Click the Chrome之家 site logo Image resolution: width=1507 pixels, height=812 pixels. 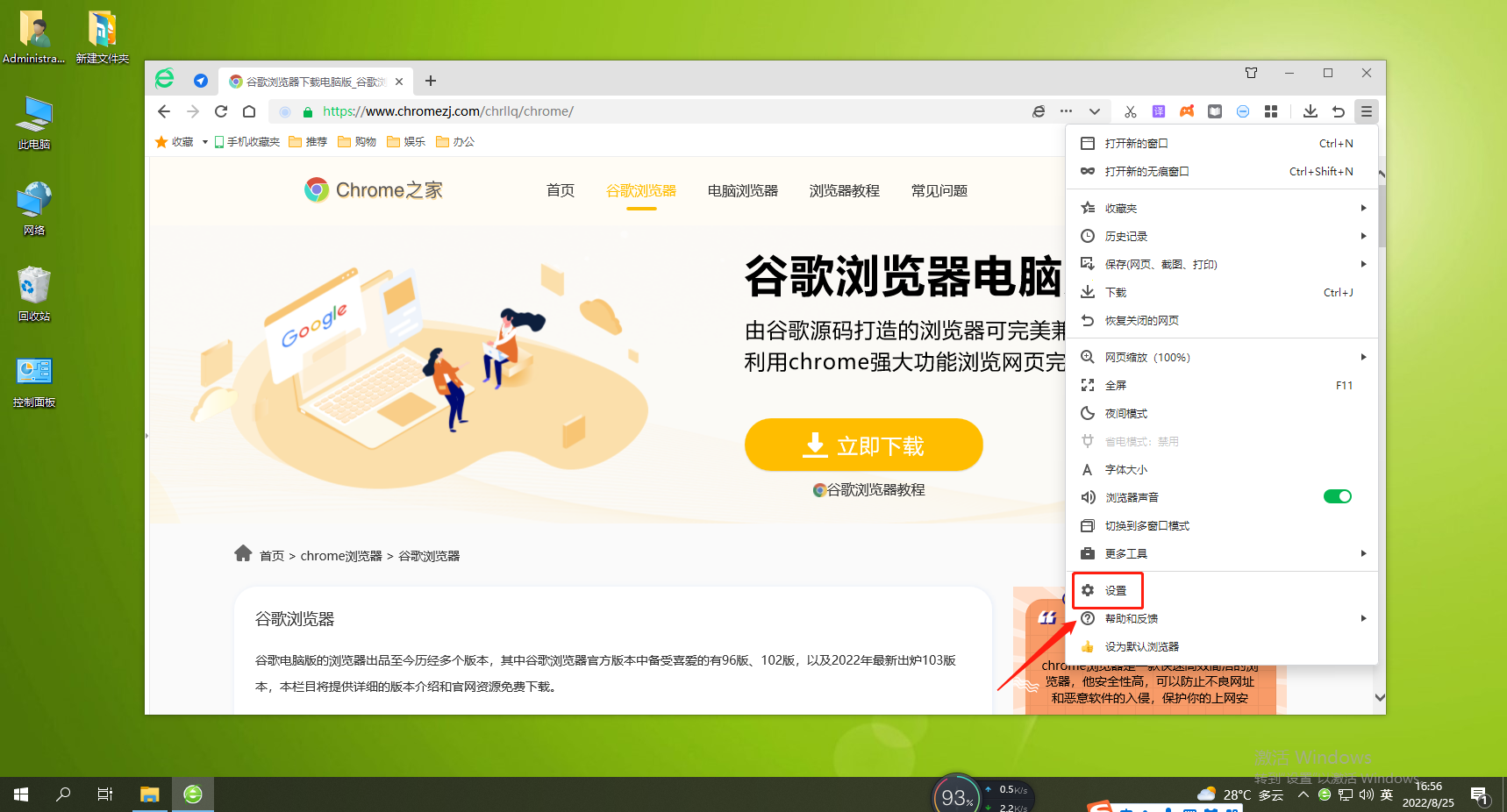(x=374, y=190)
